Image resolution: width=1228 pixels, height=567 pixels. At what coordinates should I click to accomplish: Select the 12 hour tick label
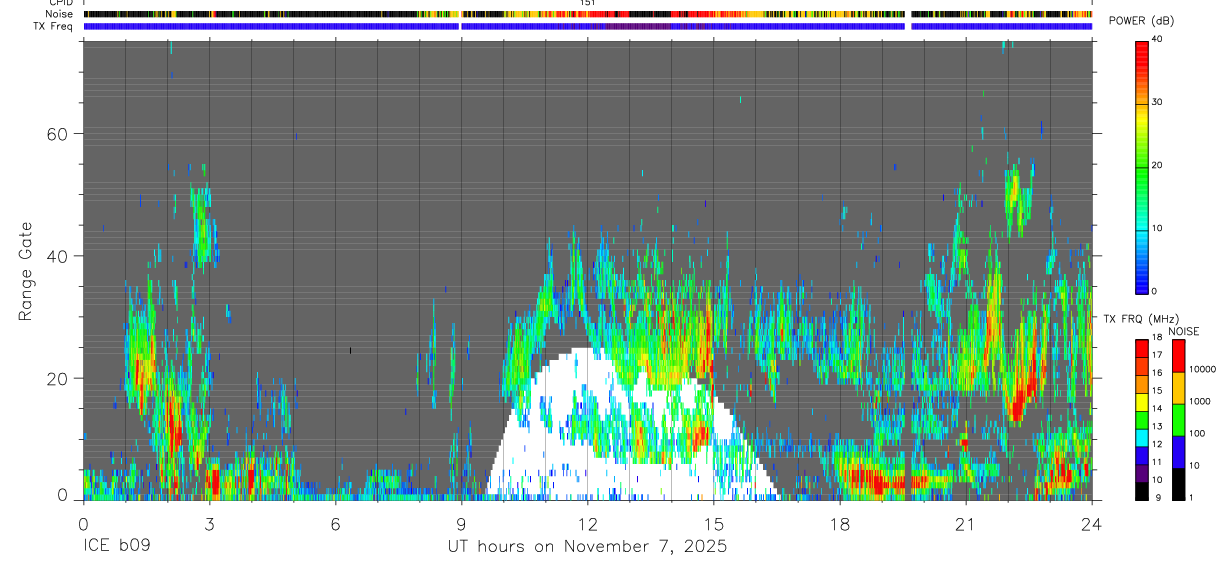(x=587, y=524)
